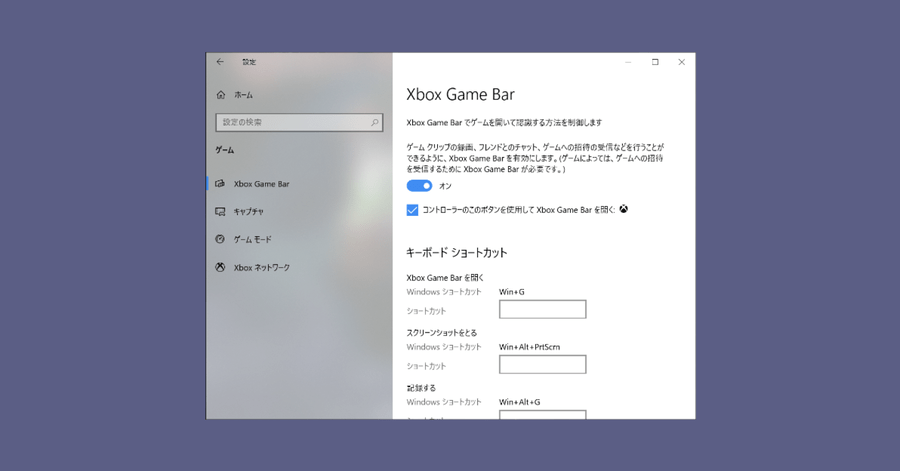Focus the 設定の検索 search box
The width and height of the screenshot is (900, 471).
click(x=299, y=122)
